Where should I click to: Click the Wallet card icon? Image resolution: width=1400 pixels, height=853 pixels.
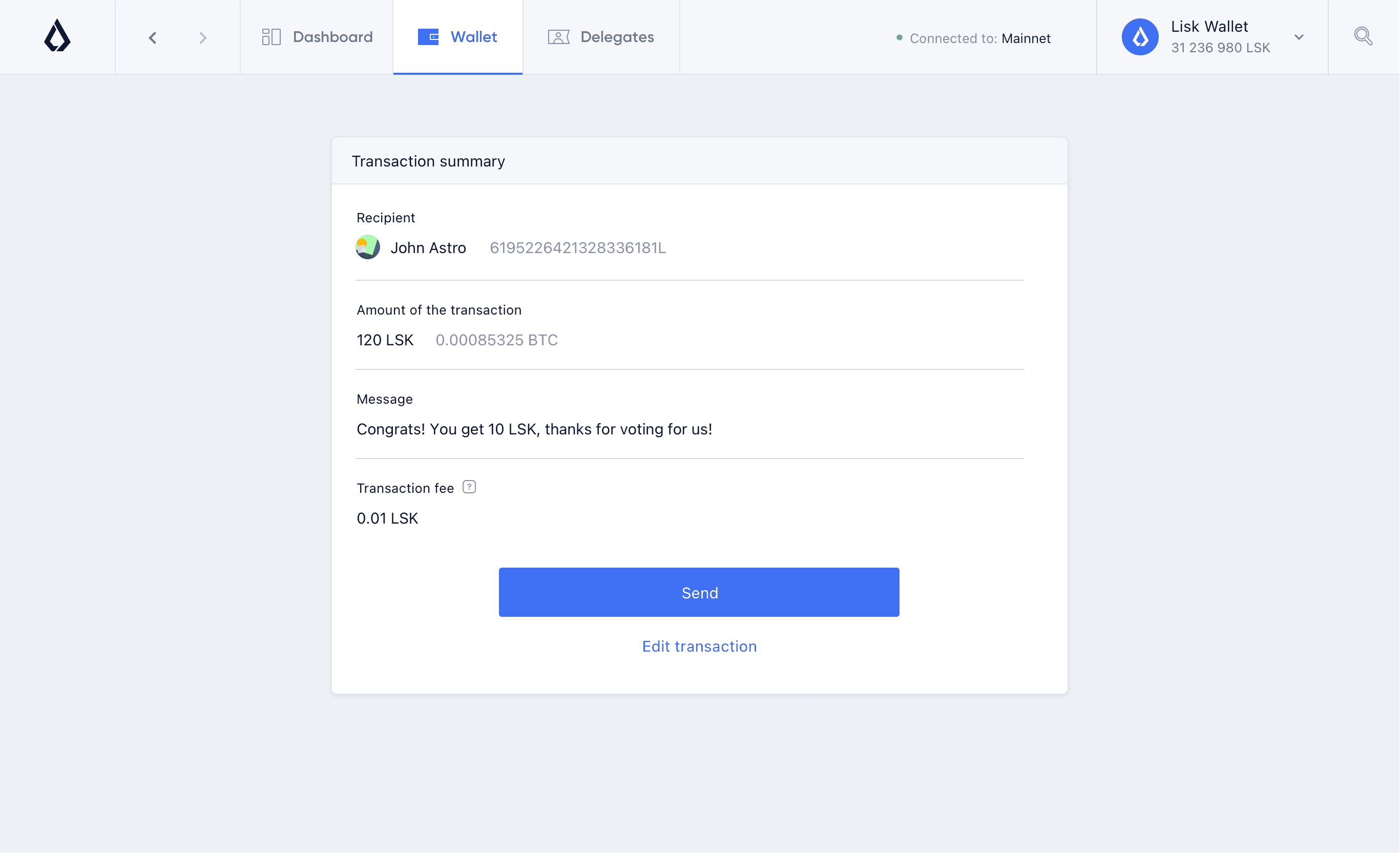click(428, 36)
